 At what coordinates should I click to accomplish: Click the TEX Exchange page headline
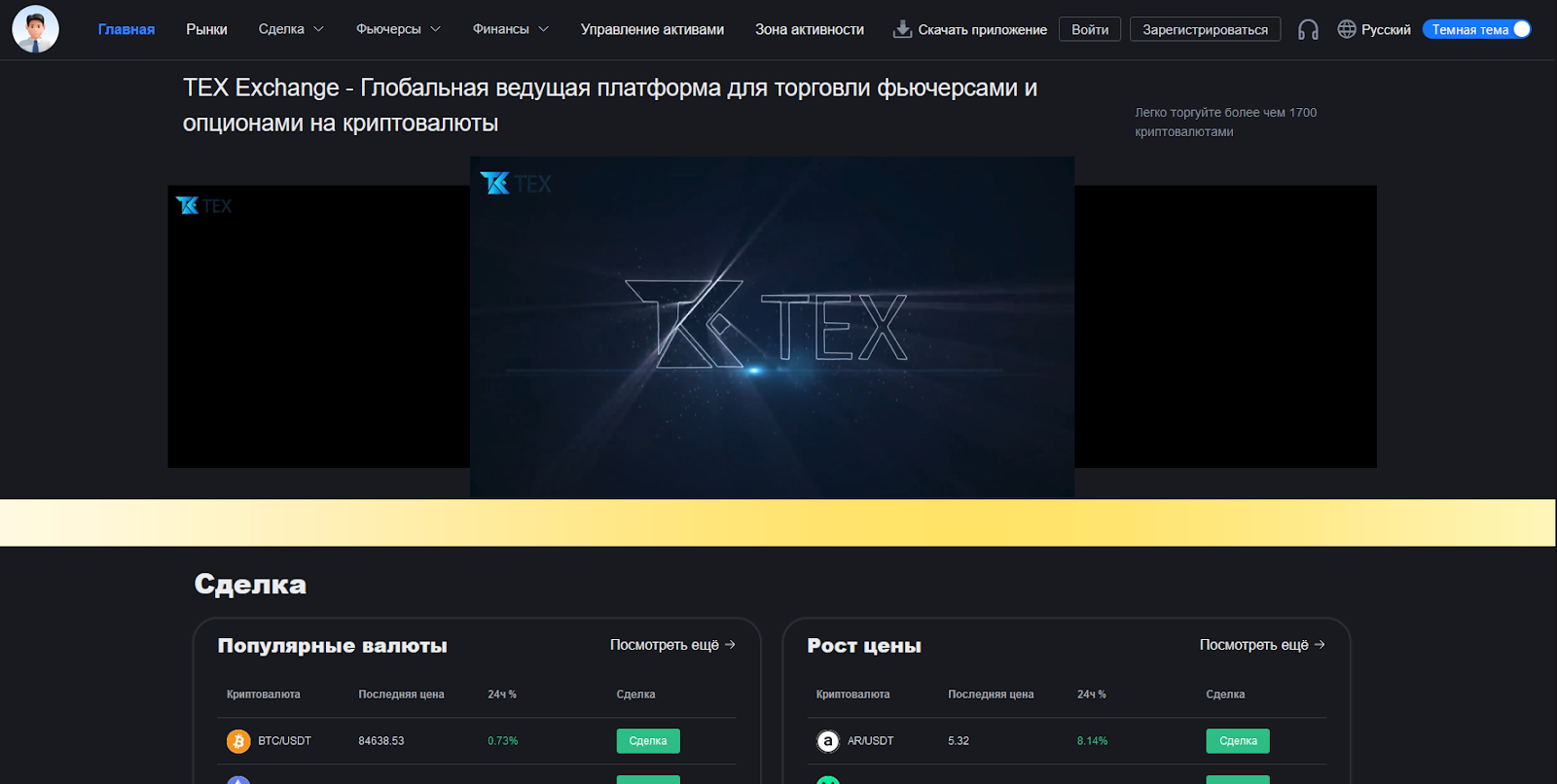[610, 105]
